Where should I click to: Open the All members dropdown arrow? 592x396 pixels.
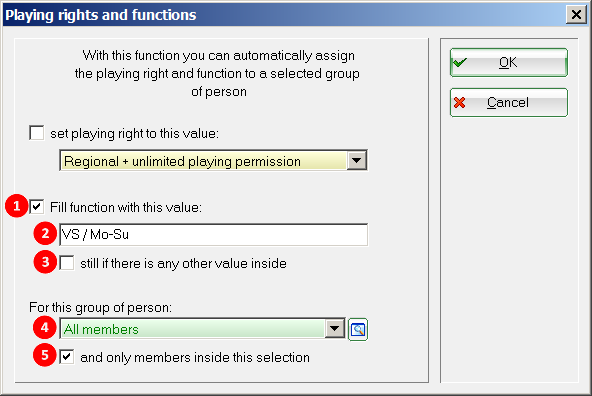coord(335,328)
